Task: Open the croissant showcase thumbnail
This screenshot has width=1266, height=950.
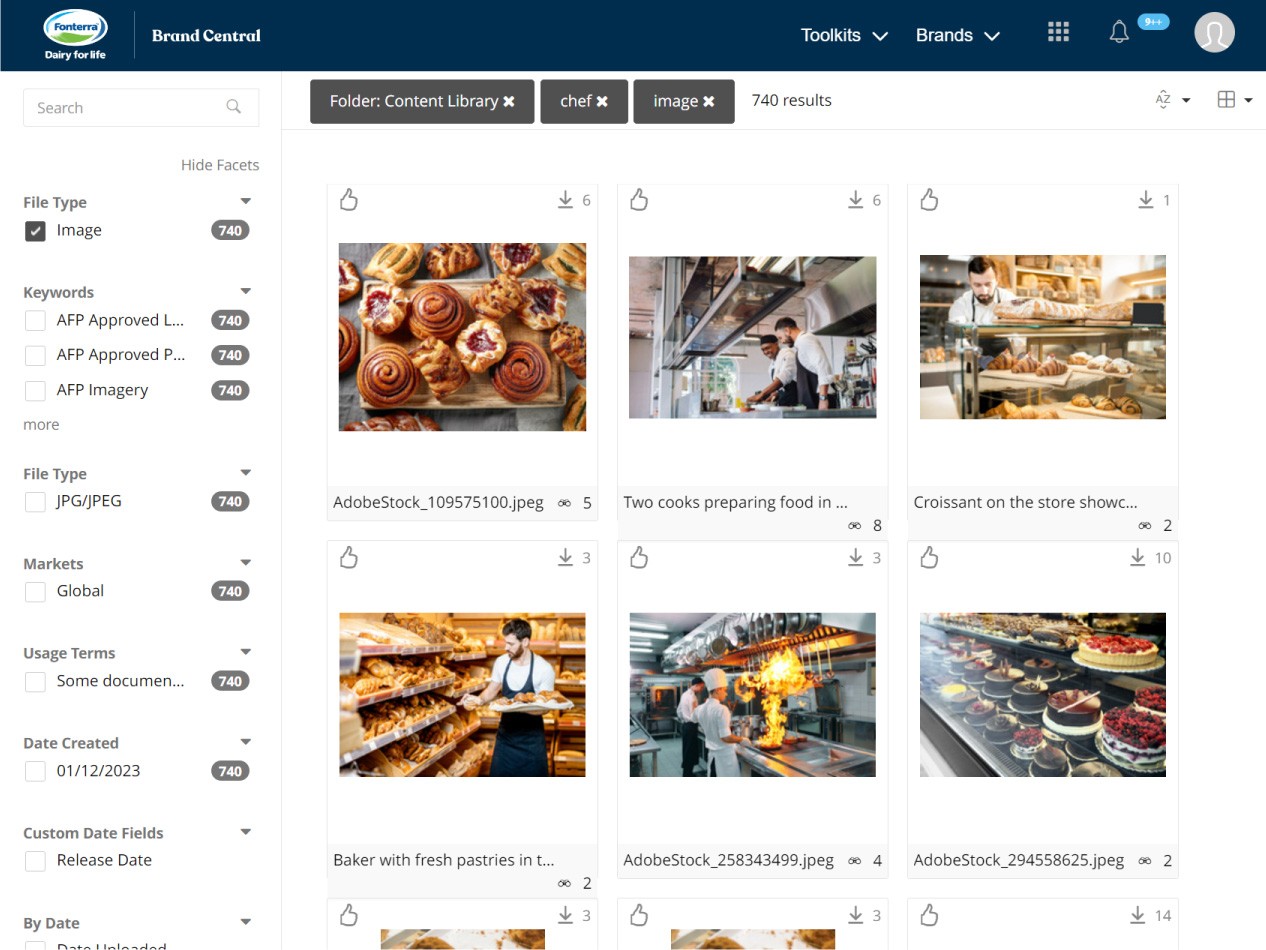Action: point(1042,337)
